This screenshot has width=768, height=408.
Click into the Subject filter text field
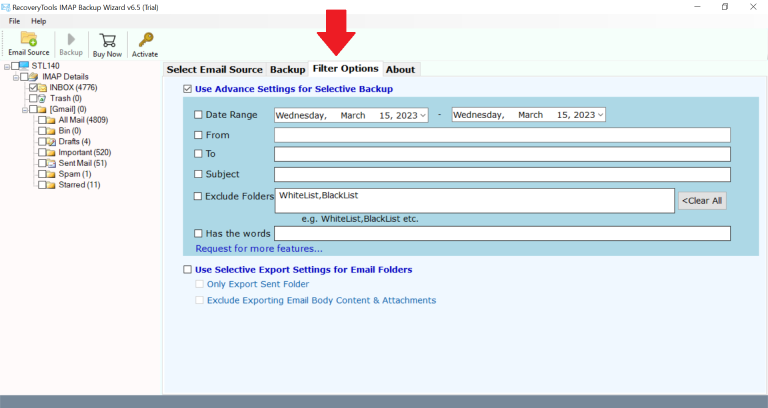(x=502, y=174)
